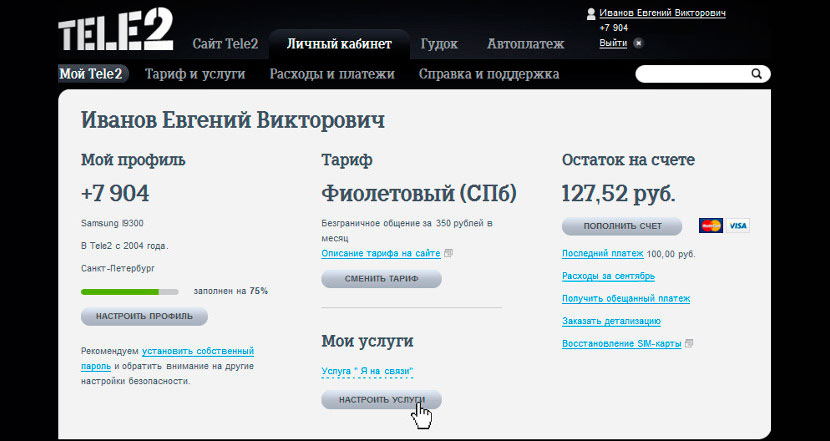Click the VISA payment icon
Screen dimensions: 830x441
click(738, 226)
